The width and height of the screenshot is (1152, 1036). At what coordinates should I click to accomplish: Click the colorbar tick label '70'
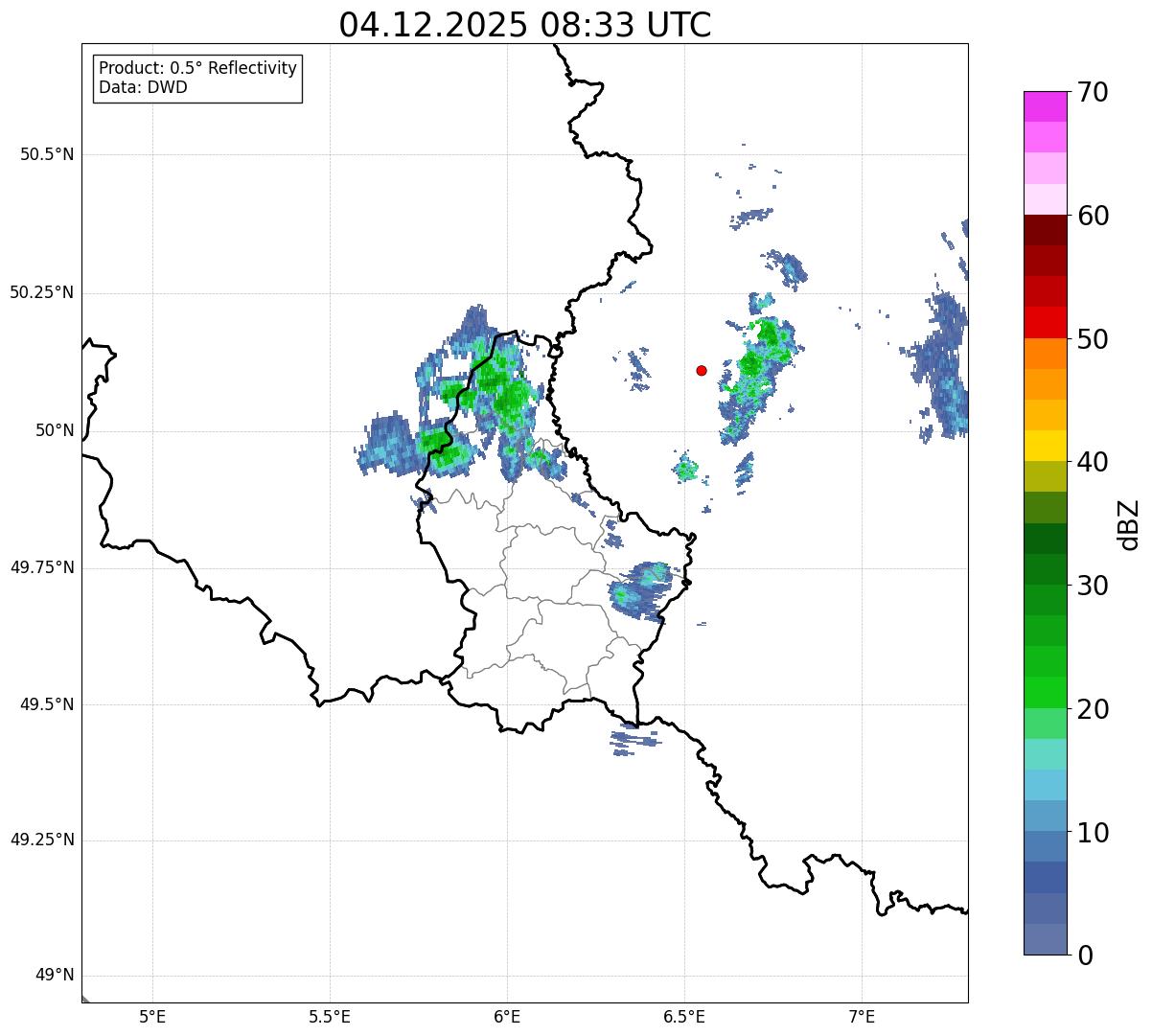click(x=1092, y=92)
